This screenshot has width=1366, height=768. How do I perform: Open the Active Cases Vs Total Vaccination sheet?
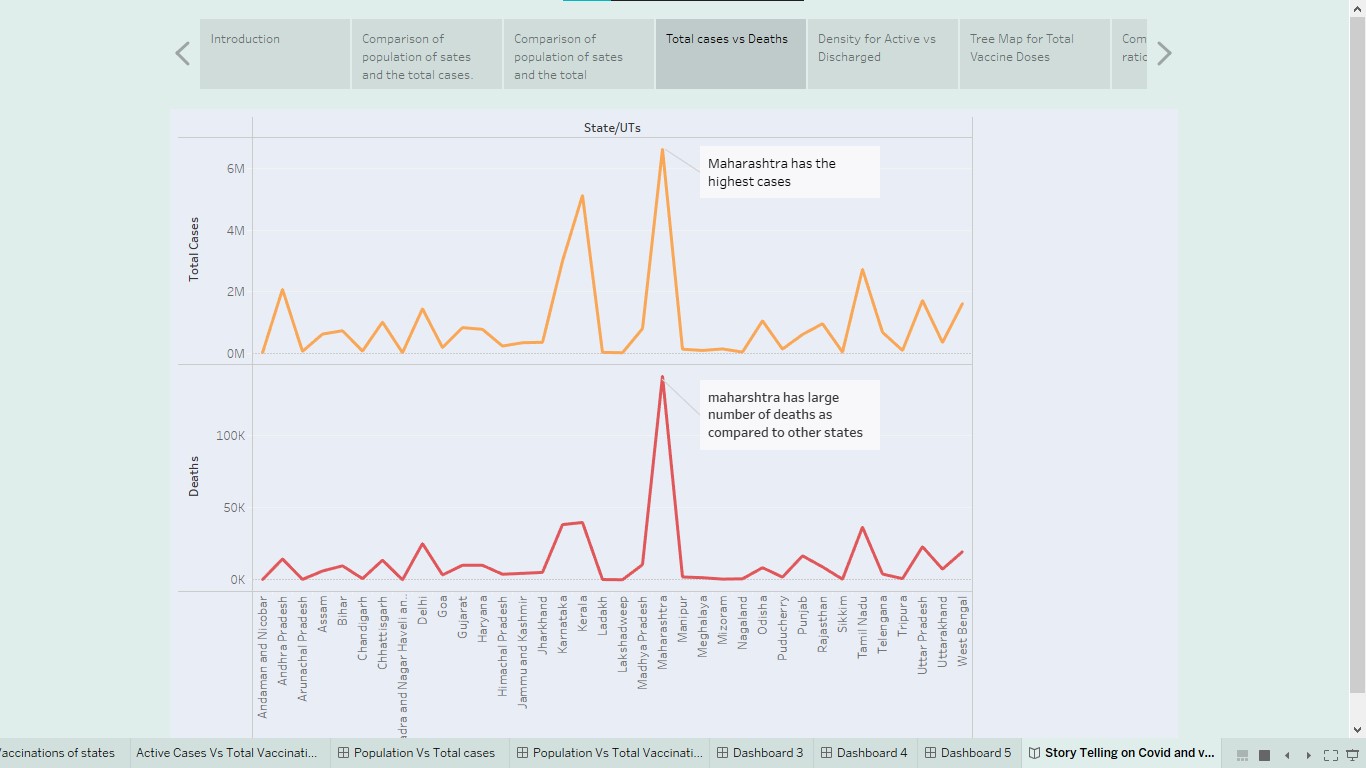click(228, 752)
